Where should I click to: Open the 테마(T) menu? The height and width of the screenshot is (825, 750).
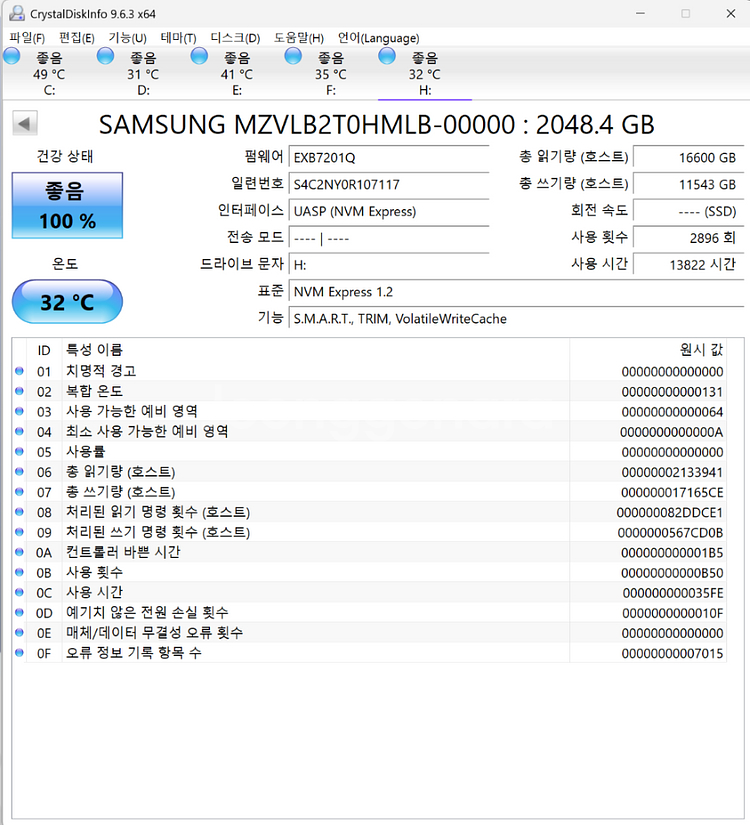tap(178, 38)
